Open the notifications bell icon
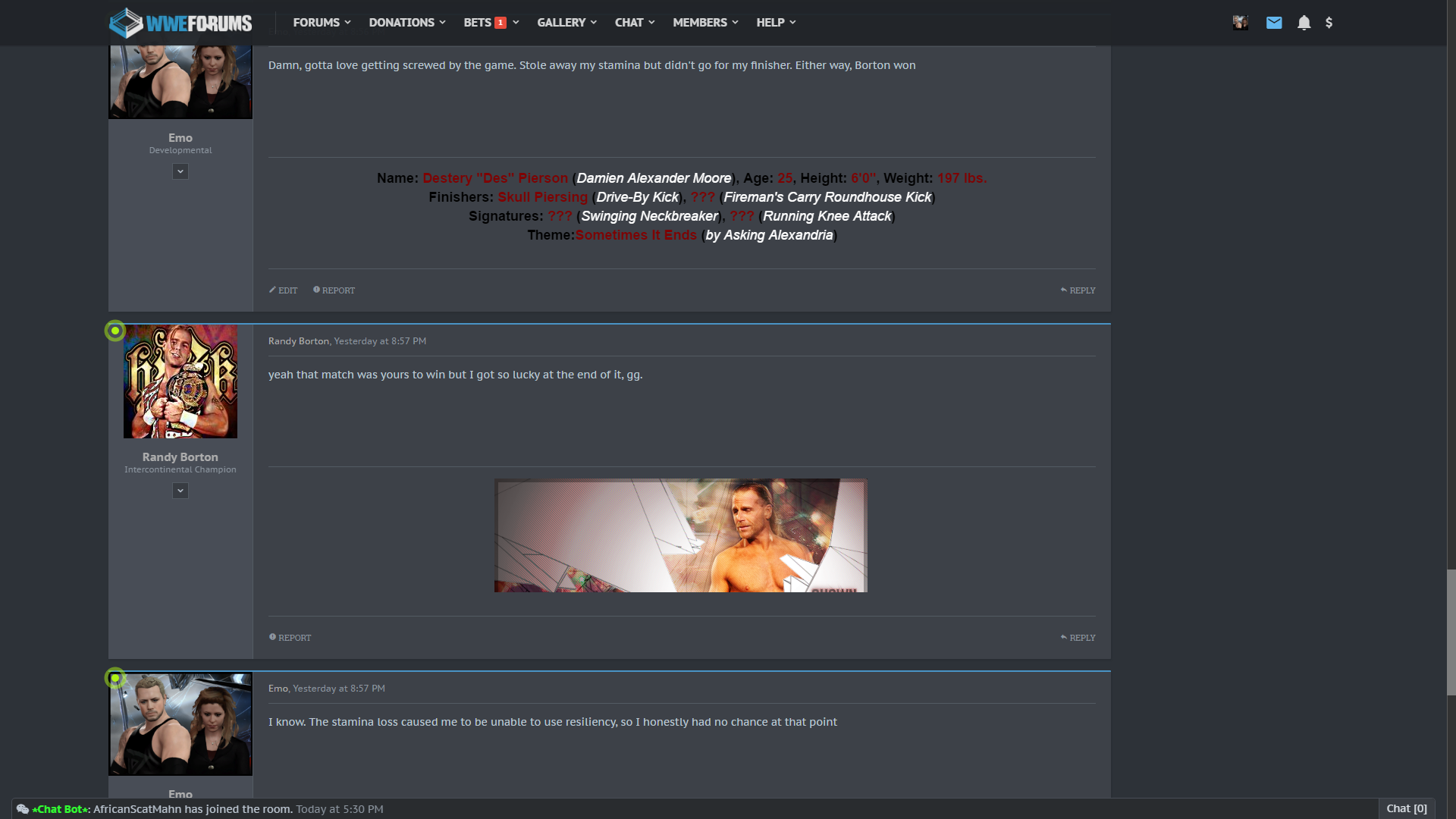 tap(1304, 23)
